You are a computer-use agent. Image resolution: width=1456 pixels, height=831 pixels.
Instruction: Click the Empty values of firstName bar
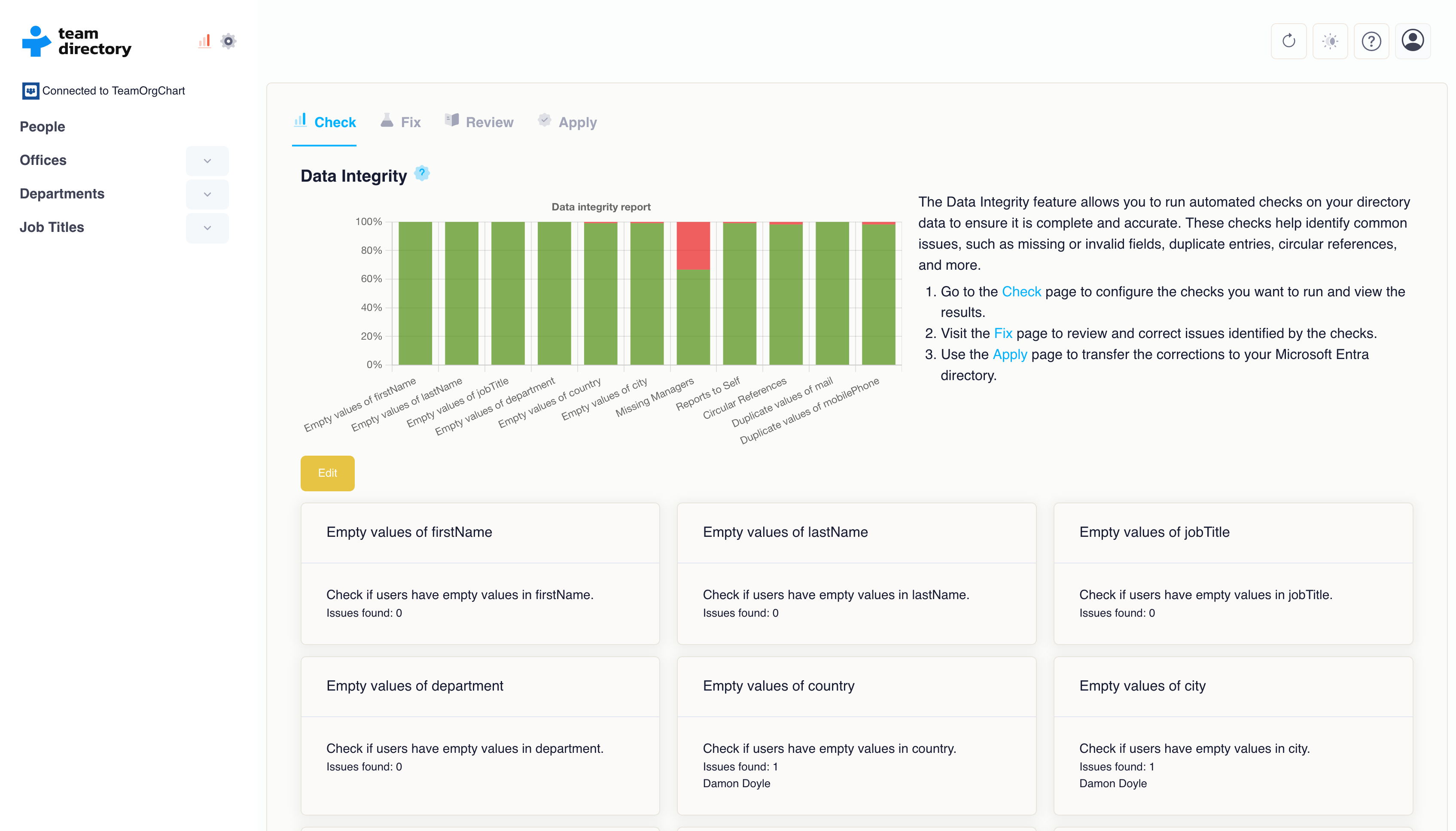click(x=415, y=293)
